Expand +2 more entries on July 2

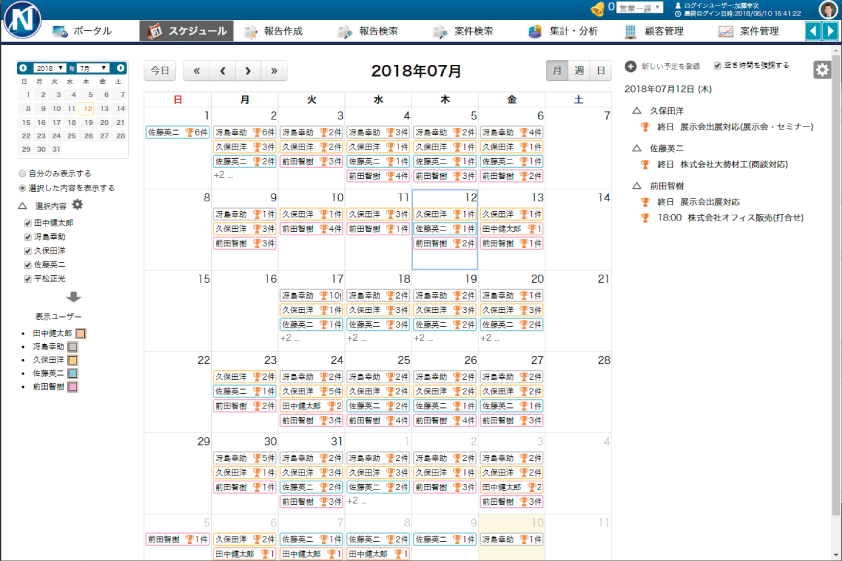pyautogui.click(x=223, y=175)
